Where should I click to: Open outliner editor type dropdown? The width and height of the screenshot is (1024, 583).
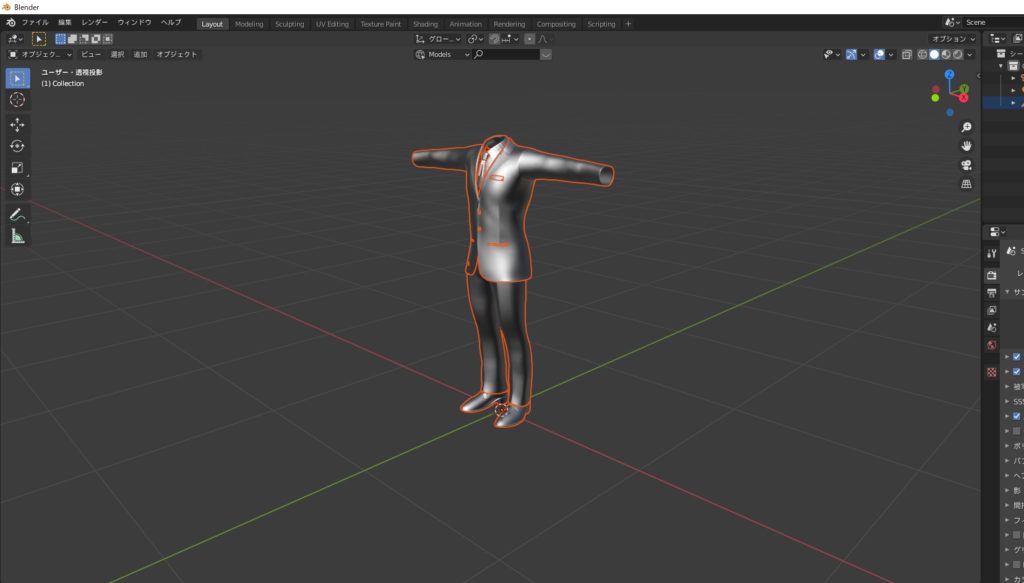point(997,39)
